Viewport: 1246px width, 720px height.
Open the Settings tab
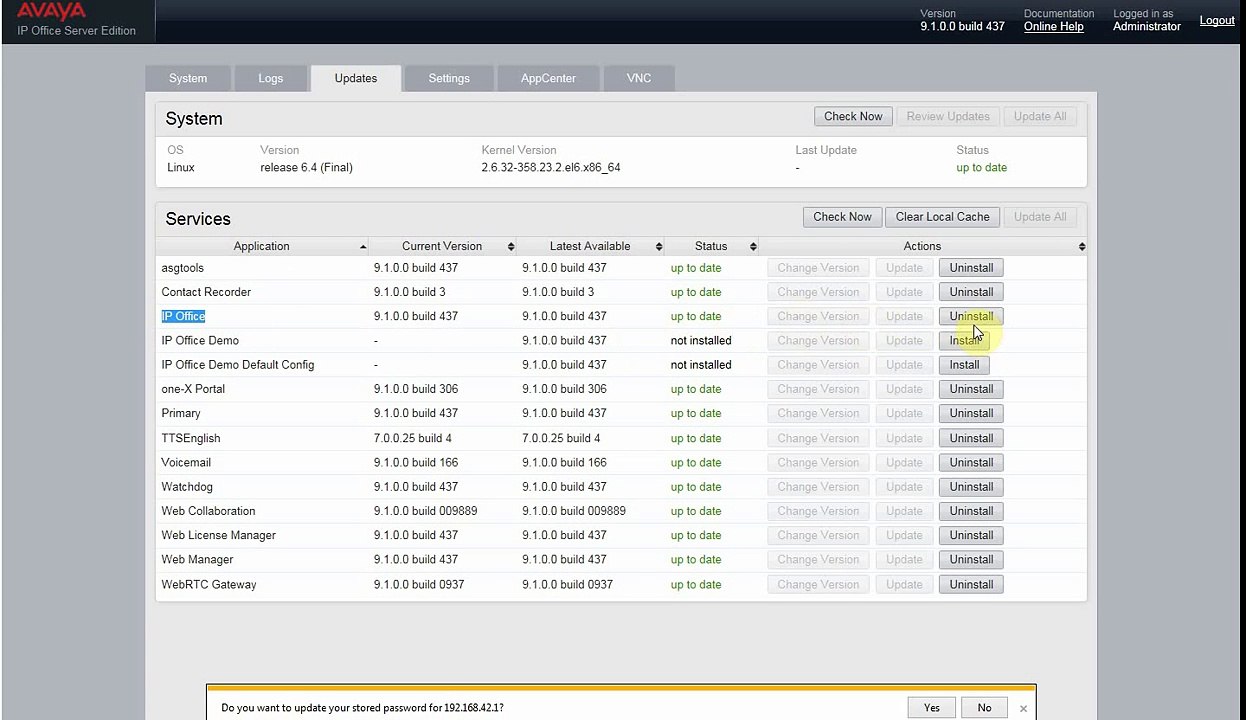pyautogui.click(x=449, y=78)
